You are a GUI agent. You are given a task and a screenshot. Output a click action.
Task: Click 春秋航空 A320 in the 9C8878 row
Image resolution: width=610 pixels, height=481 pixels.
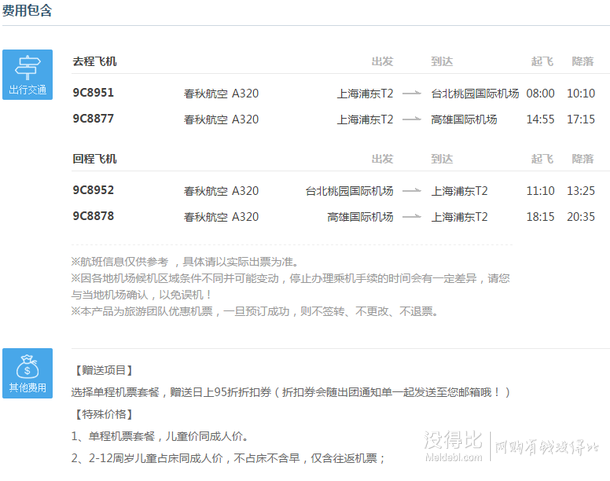[x=221, y=217]
